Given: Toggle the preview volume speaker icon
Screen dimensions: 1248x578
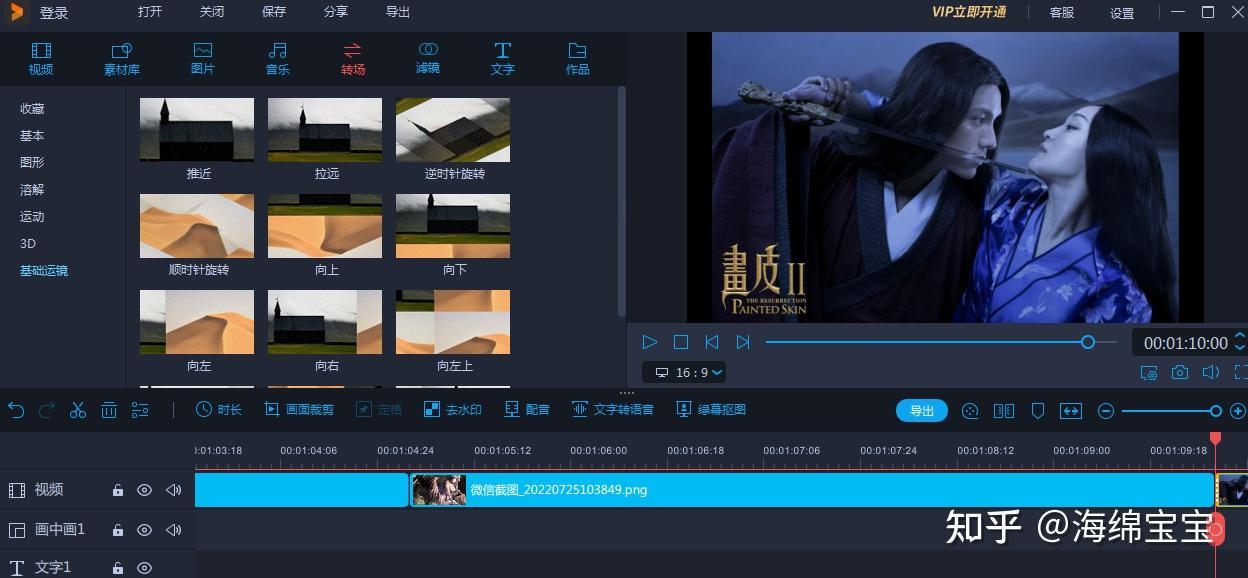Looking at the screenshot, I should click(1211, 372).
